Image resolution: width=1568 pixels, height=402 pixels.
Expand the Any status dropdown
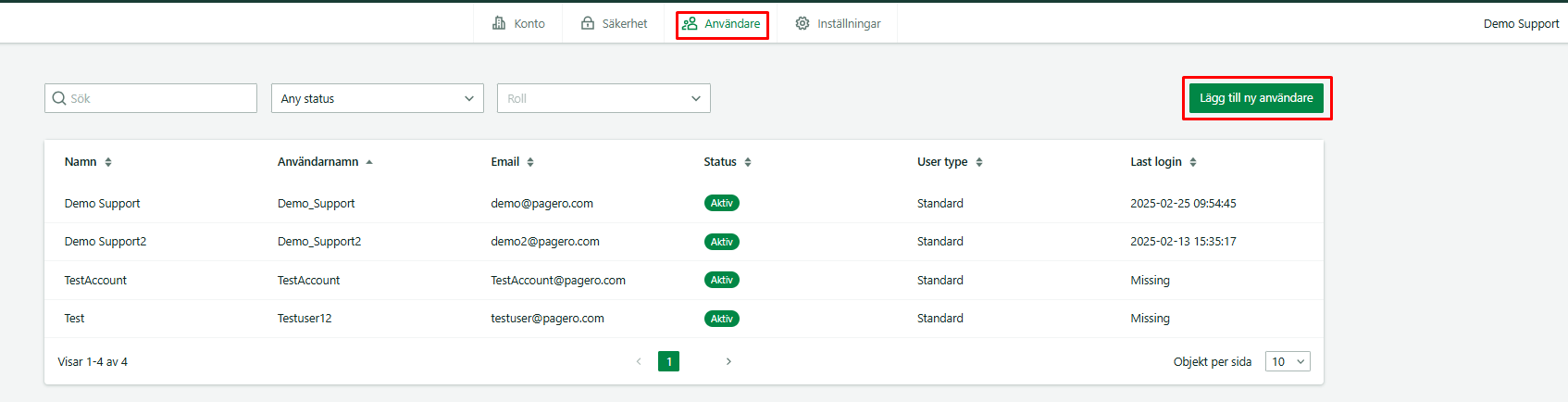tap(378, 98)
